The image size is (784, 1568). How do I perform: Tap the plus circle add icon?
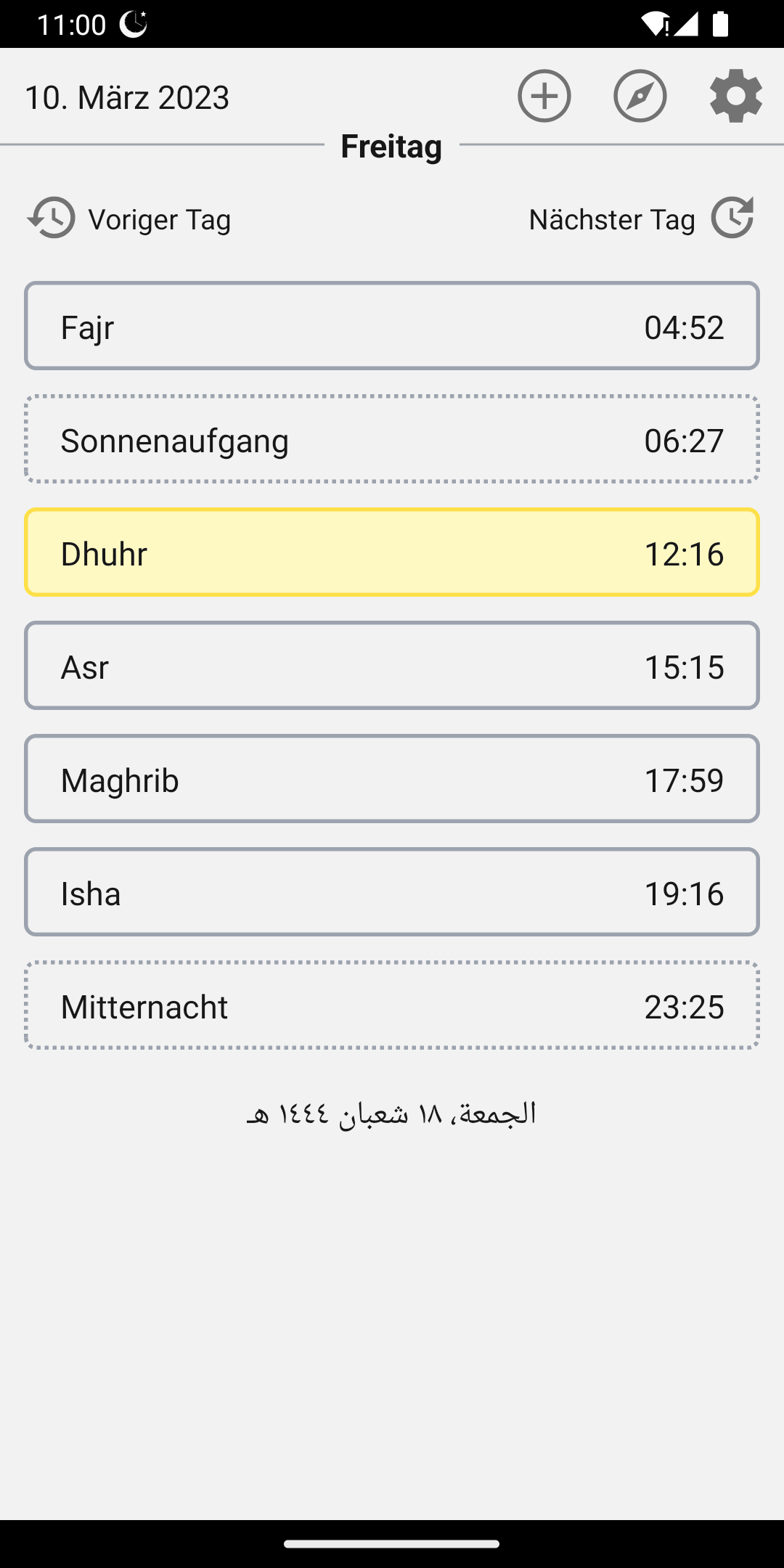point(544,97)
